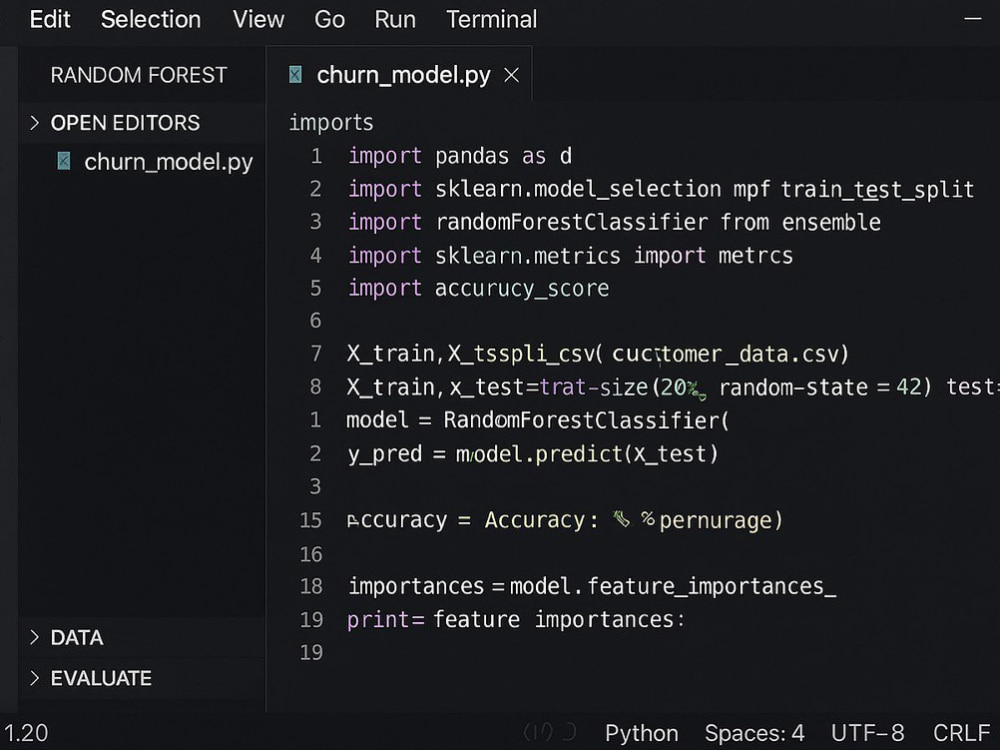Click the RANDOM FOREST explorer title
This screenshot has height=750, width=1000.
click(138, 75)
